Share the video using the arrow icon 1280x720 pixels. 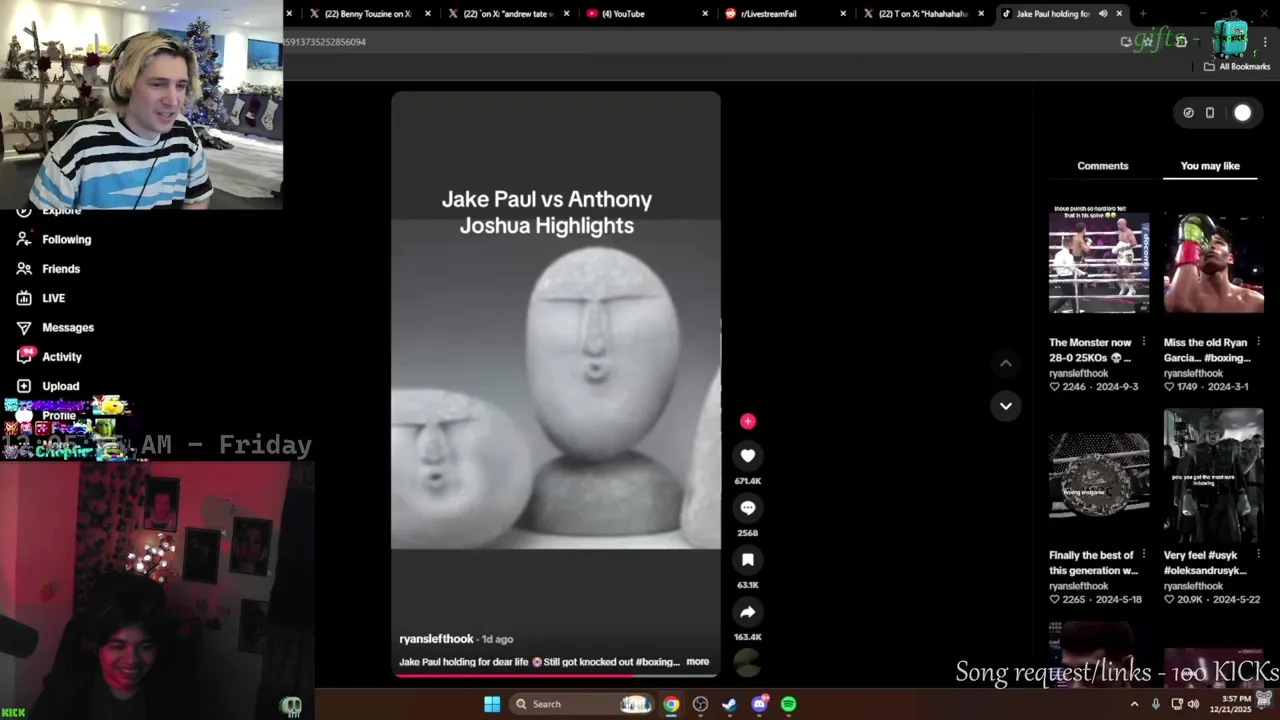pyautogui.click(x=747, y=612)
